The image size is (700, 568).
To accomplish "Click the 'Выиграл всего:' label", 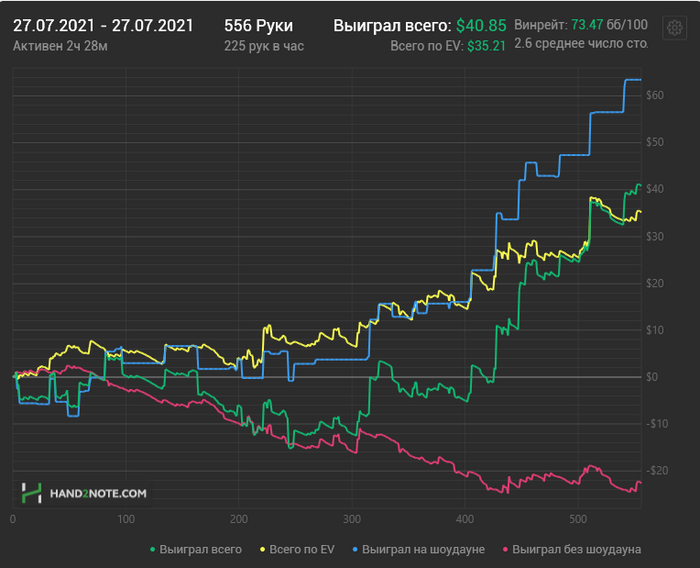I will coord(392,25).
